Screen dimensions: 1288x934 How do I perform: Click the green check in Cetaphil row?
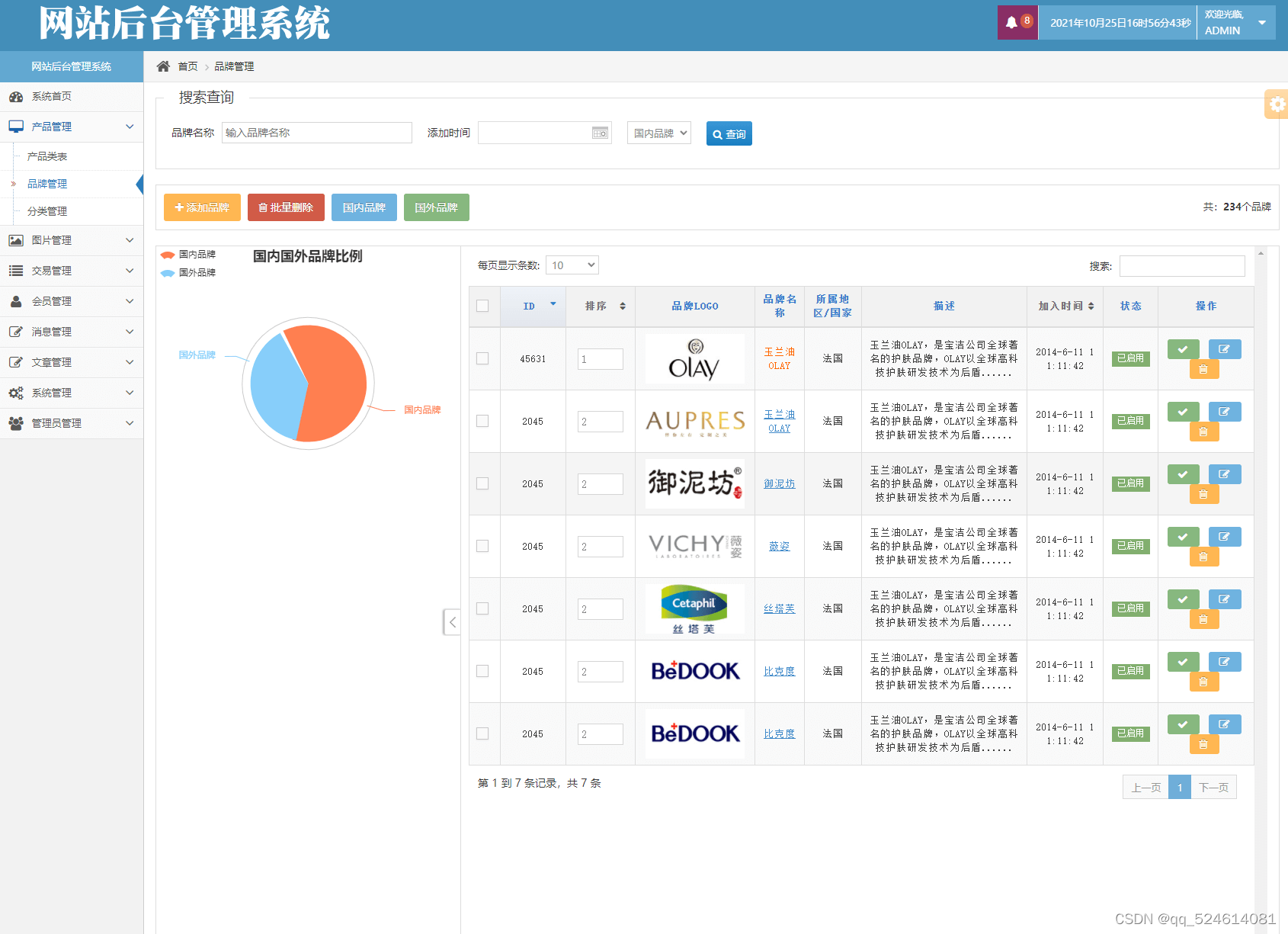tap(1183, 599)
